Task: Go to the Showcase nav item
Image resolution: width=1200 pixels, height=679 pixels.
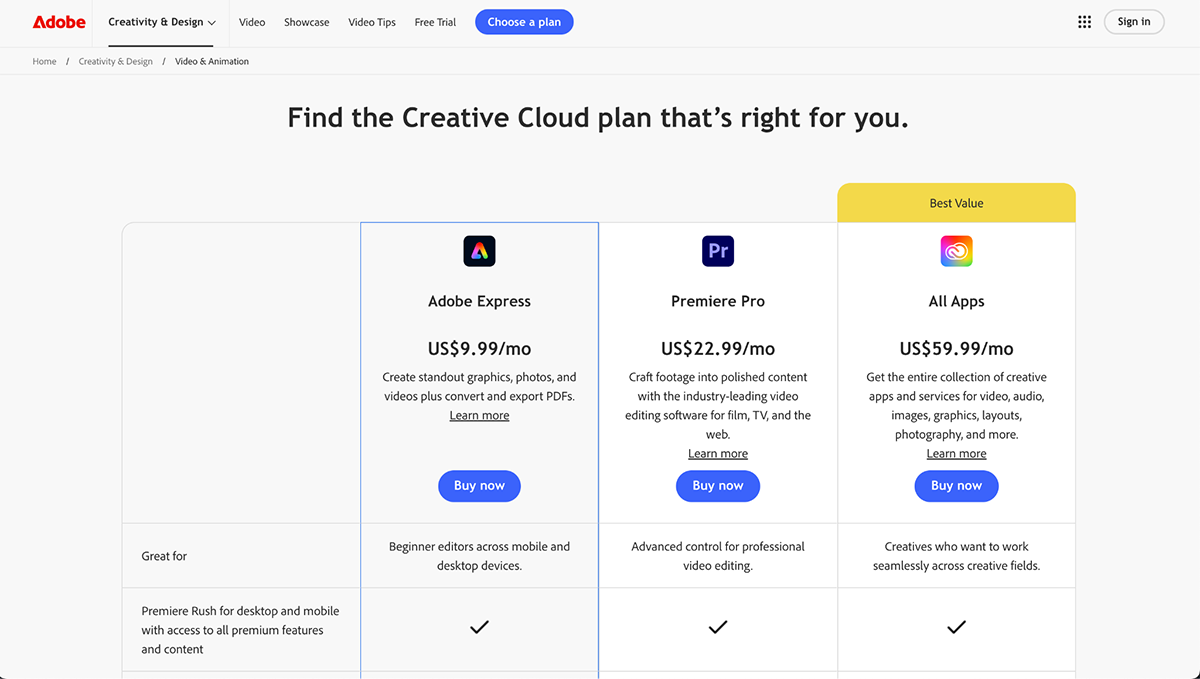Action: (x=306, y=22)
